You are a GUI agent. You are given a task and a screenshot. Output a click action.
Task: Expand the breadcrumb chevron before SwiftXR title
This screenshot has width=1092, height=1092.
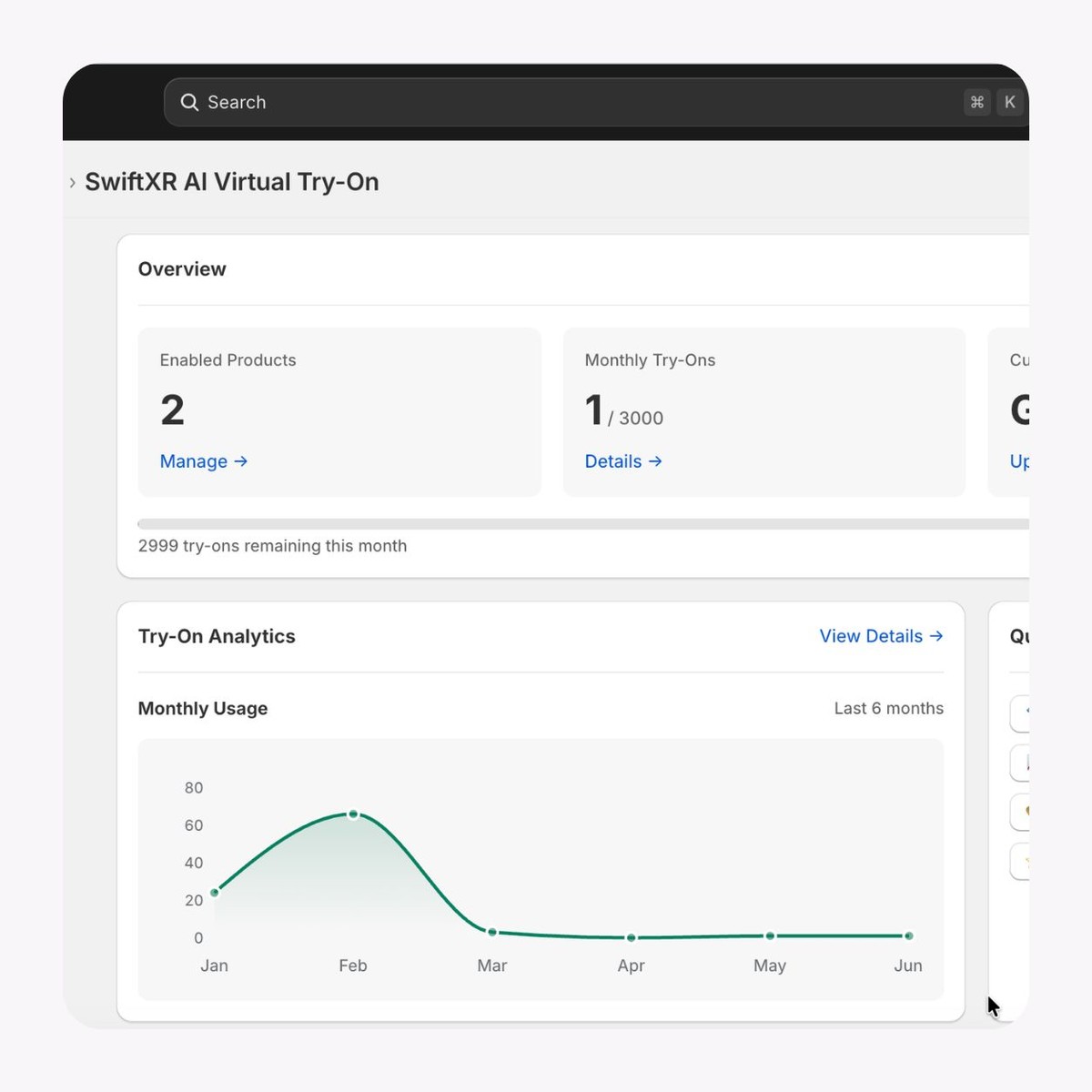(73, 182)
